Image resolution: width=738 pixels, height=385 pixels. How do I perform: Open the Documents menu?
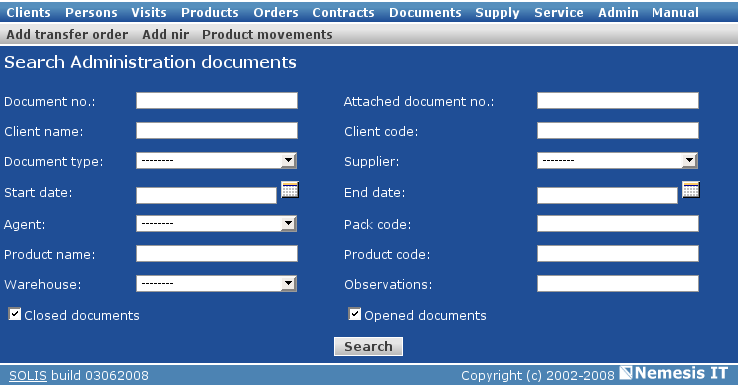coord(425,12)
